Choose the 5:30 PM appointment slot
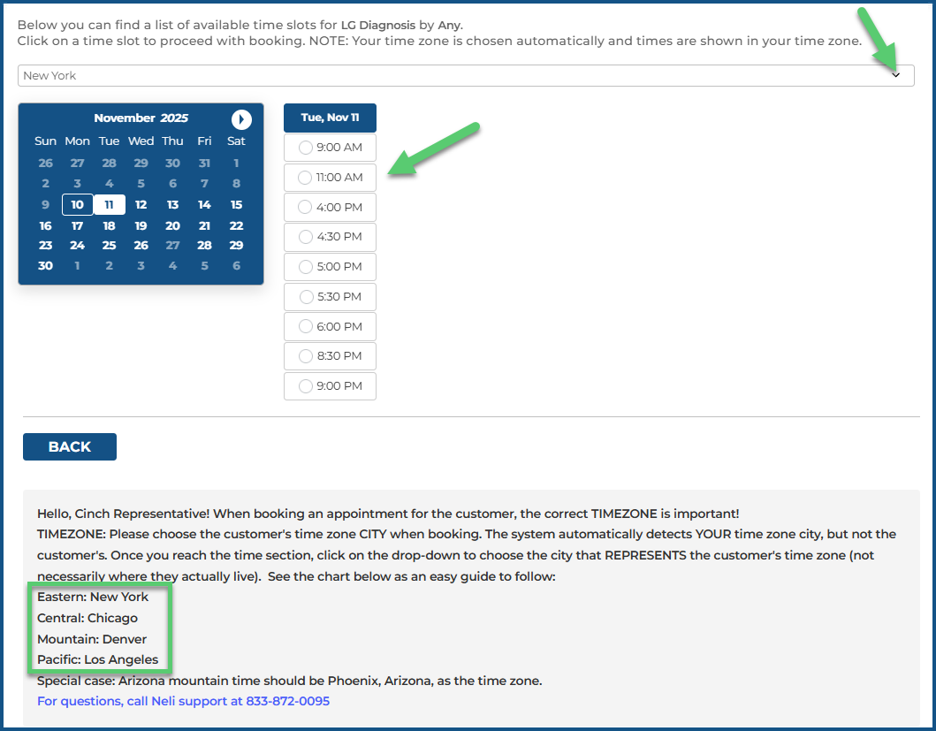Viewport: 936px width, 731px height. pyautogui.click(x=330, y=297)
